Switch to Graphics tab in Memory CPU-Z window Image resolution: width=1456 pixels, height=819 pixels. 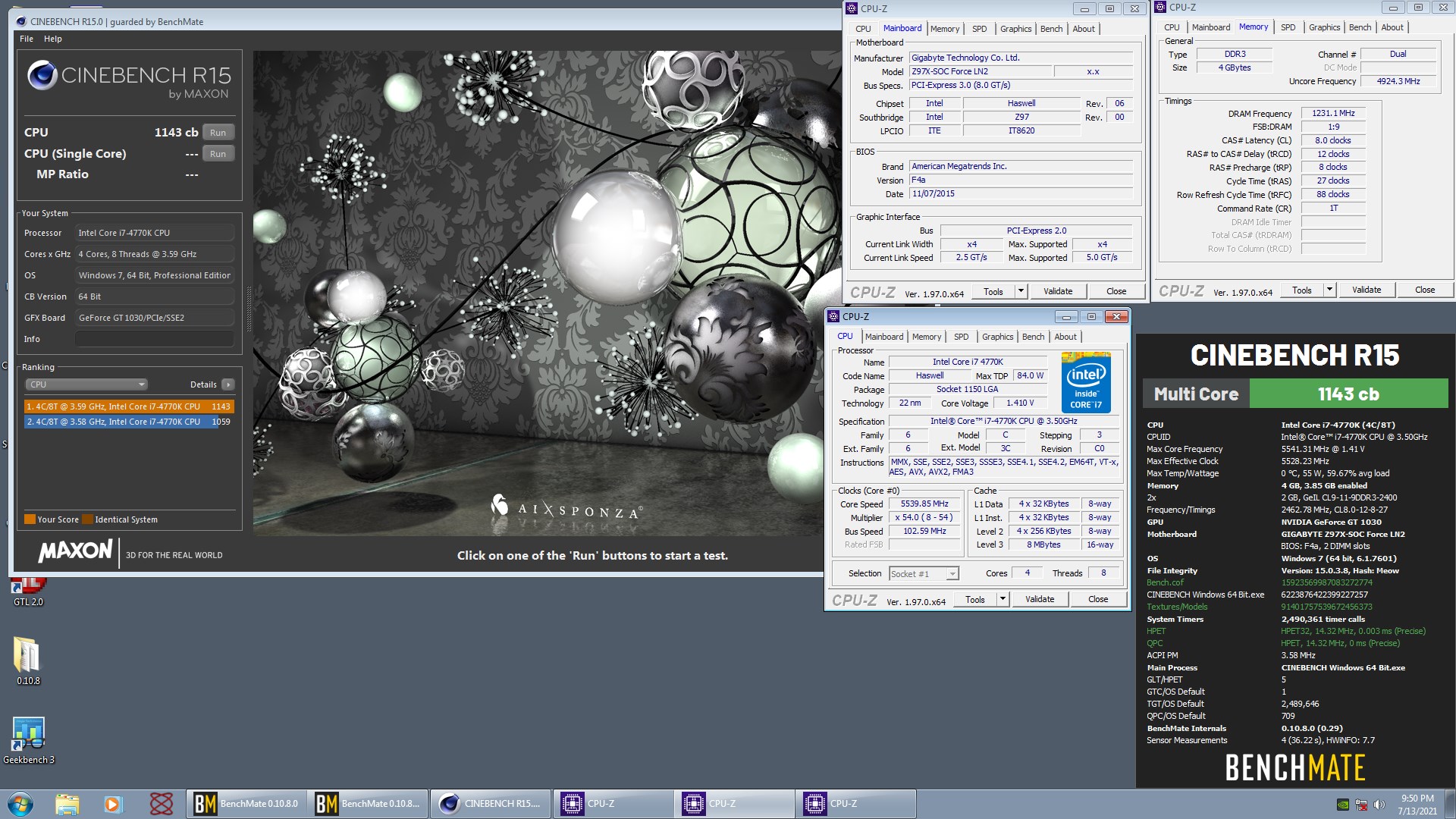(x=1324, y=27)
